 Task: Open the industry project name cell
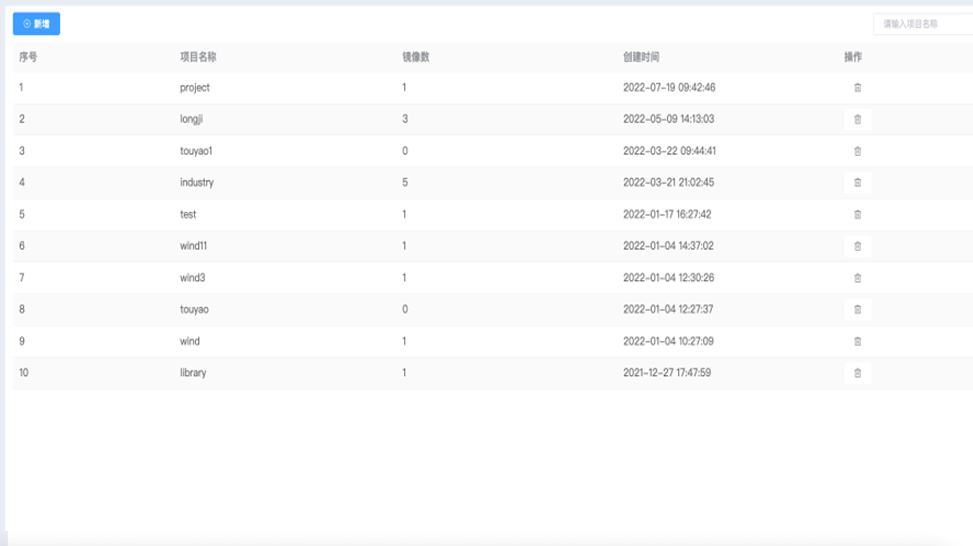tap(197, 183)
